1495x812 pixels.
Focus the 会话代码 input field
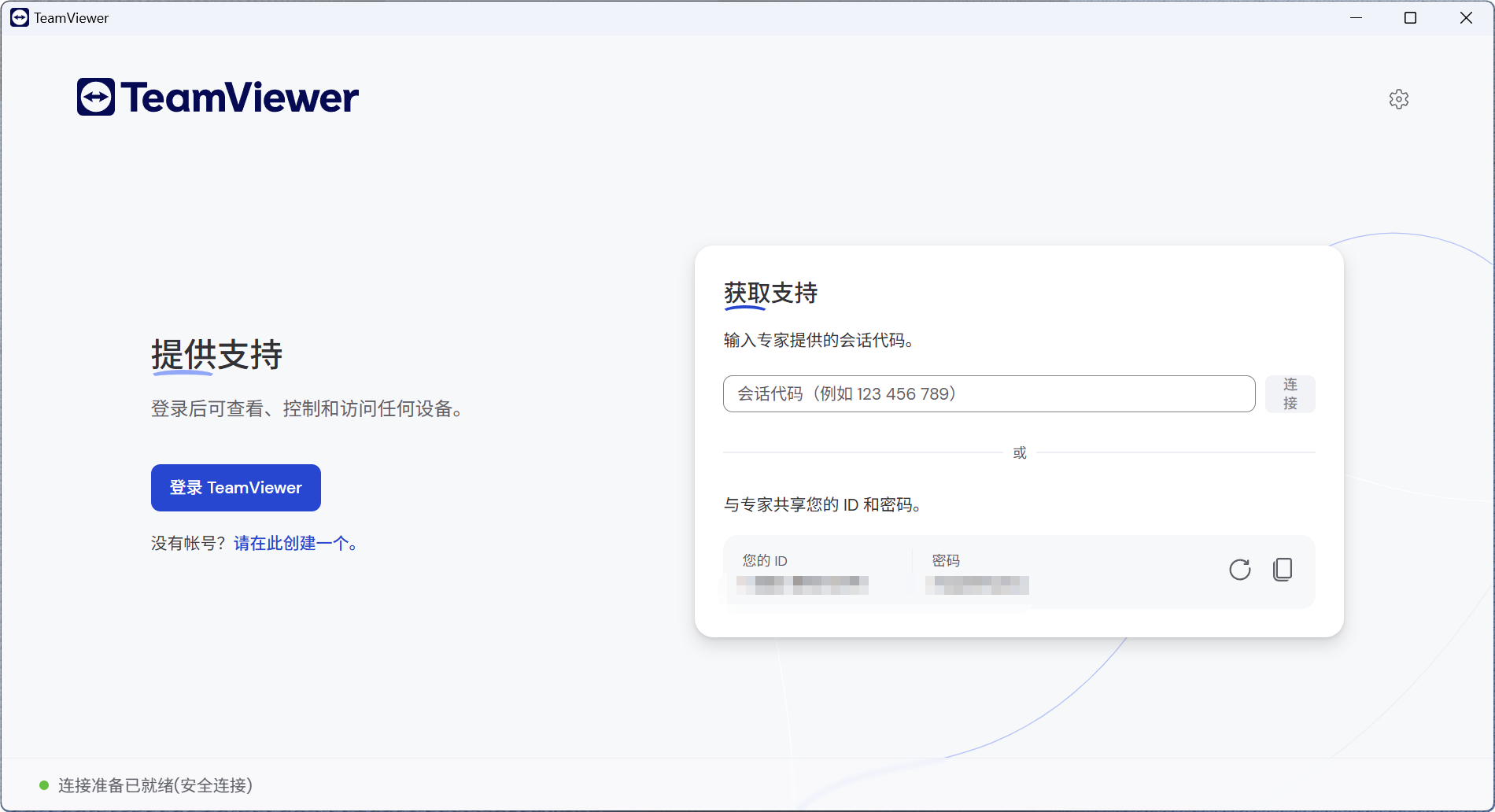pyautogui.click(x=988, y=394)
